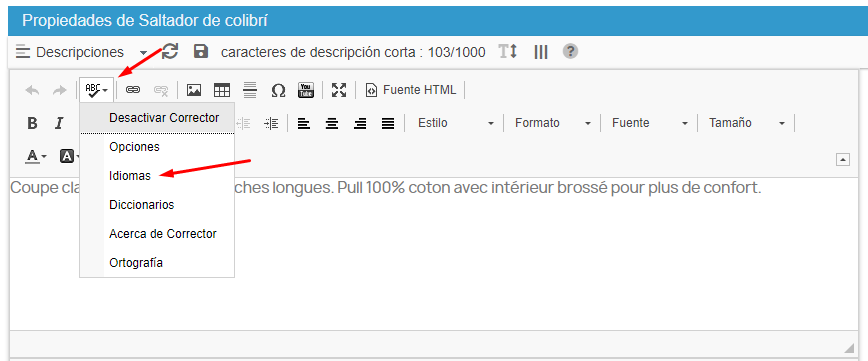This screenshot has width=868, height=361.
Task: Save the description with the floppy disk icon
Action: [200, 52]
